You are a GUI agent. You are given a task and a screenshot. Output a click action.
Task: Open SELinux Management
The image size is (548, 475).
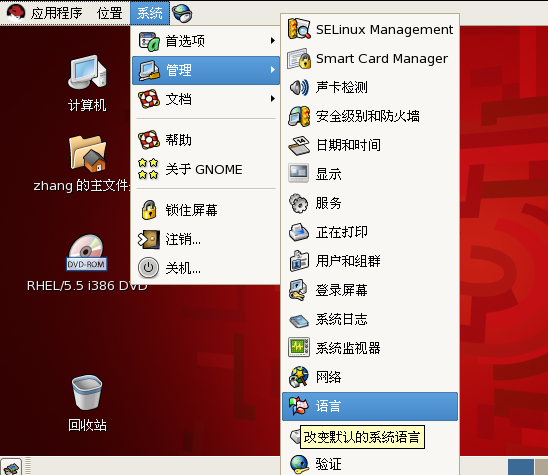(370, 30)
